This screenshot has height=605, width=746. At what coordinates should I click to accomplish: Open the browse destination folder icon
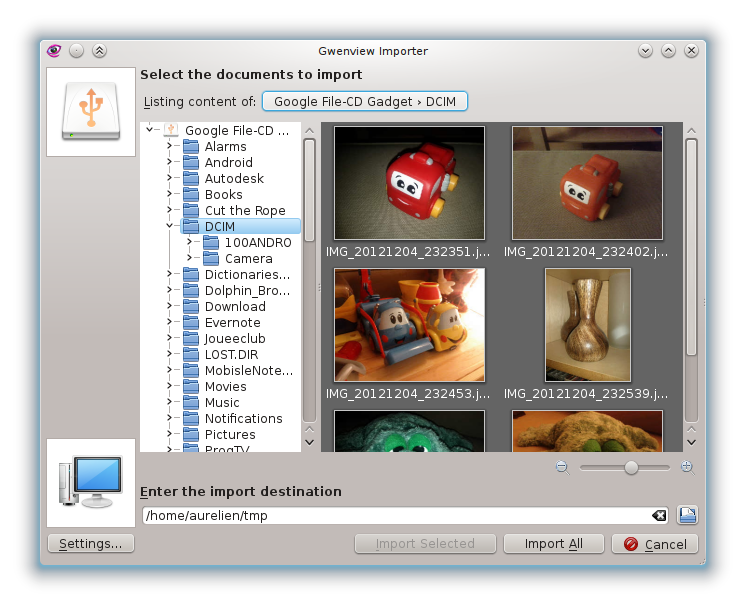(688, 516)
